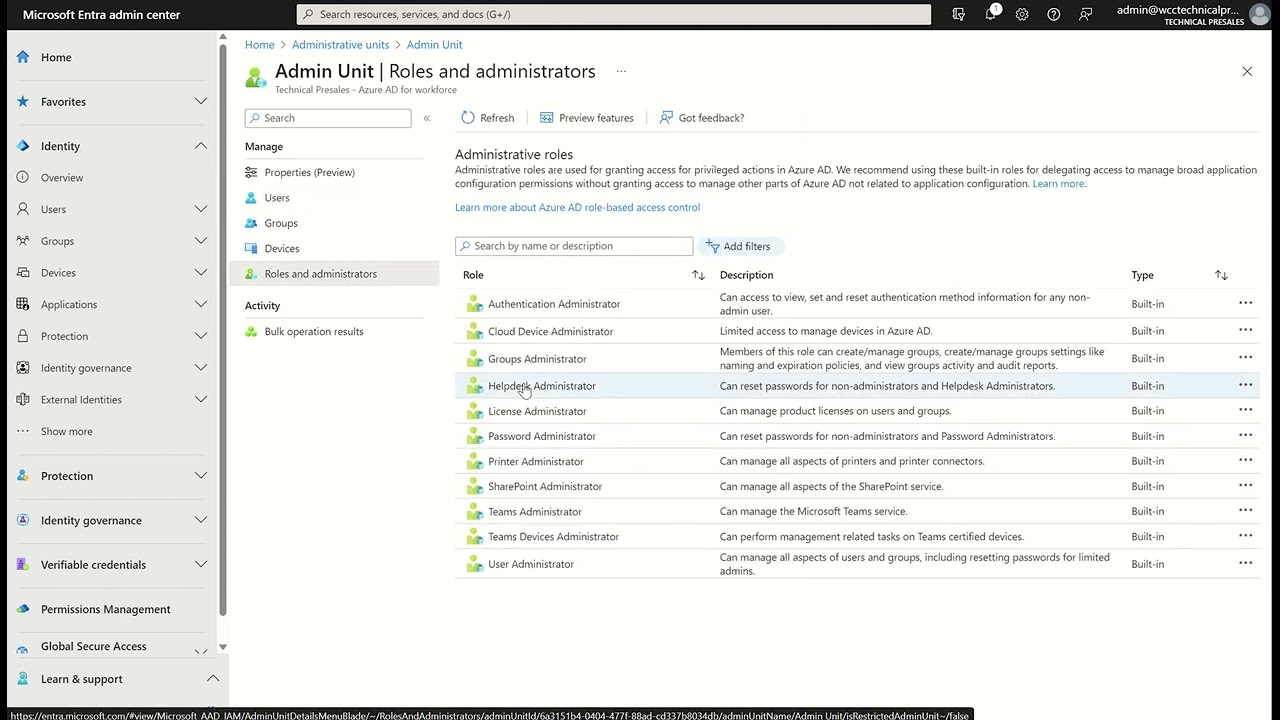Sort the table by Type column arrows
The image size is (1280, 720).
1221,275
